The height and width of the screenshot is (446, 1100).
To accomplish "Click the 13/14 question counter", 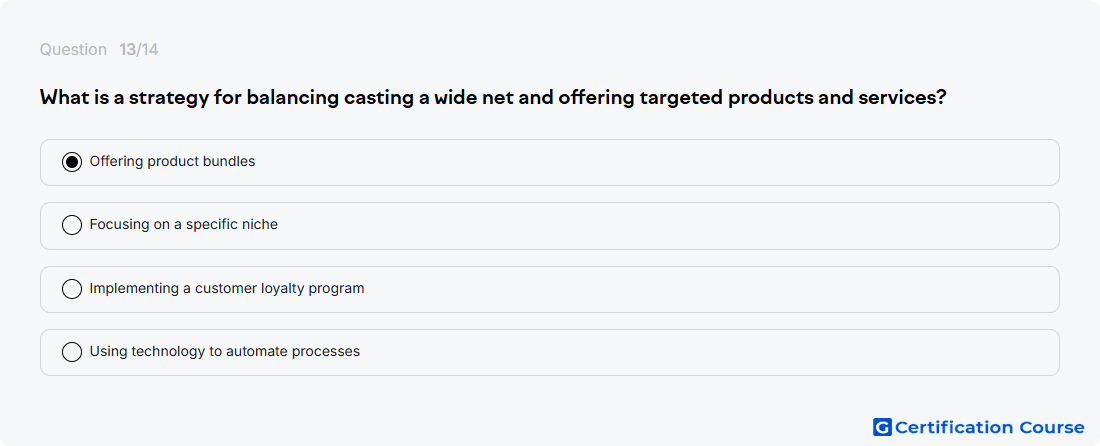I will 138,50.
